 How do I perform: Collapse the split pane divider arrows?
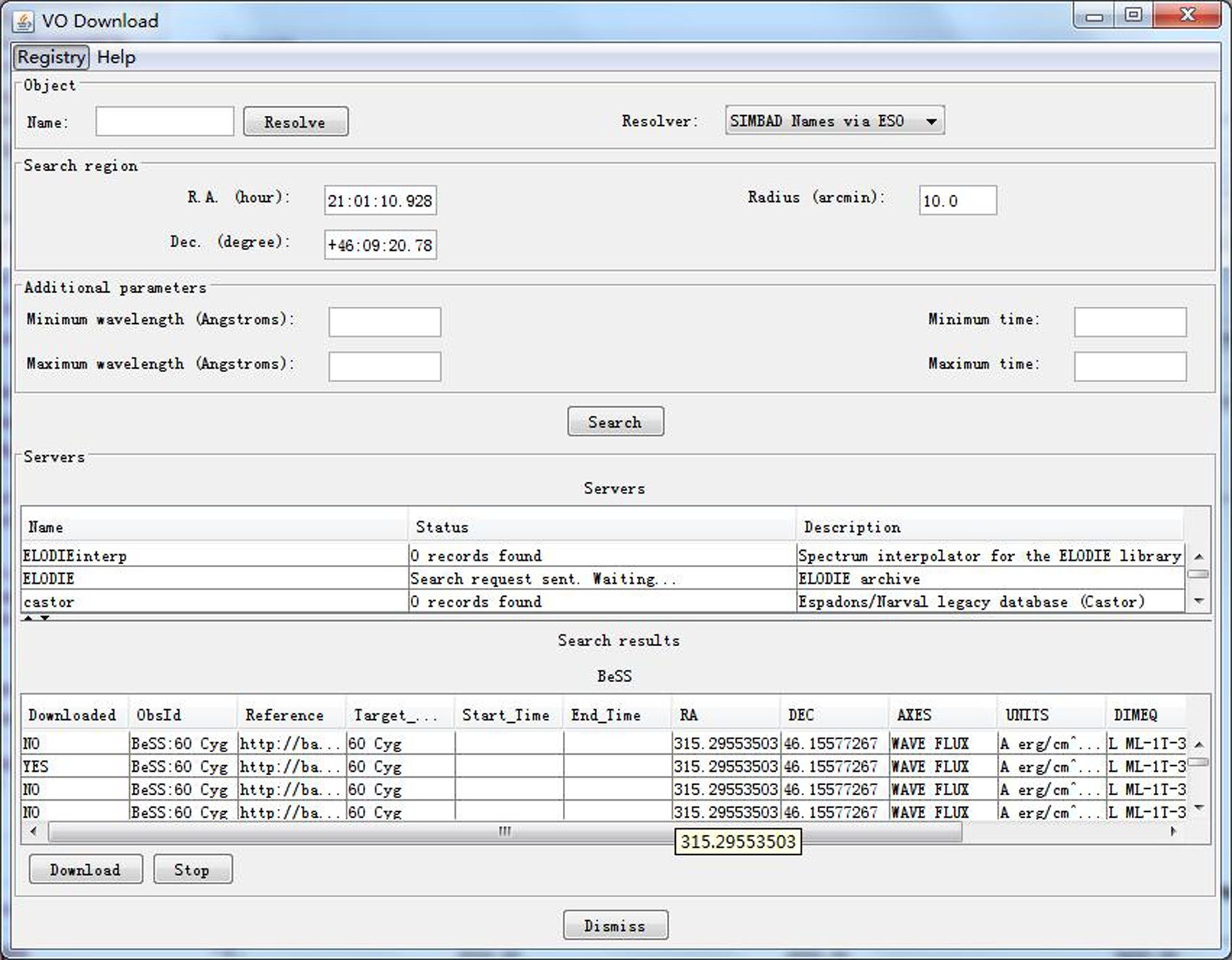28,618
